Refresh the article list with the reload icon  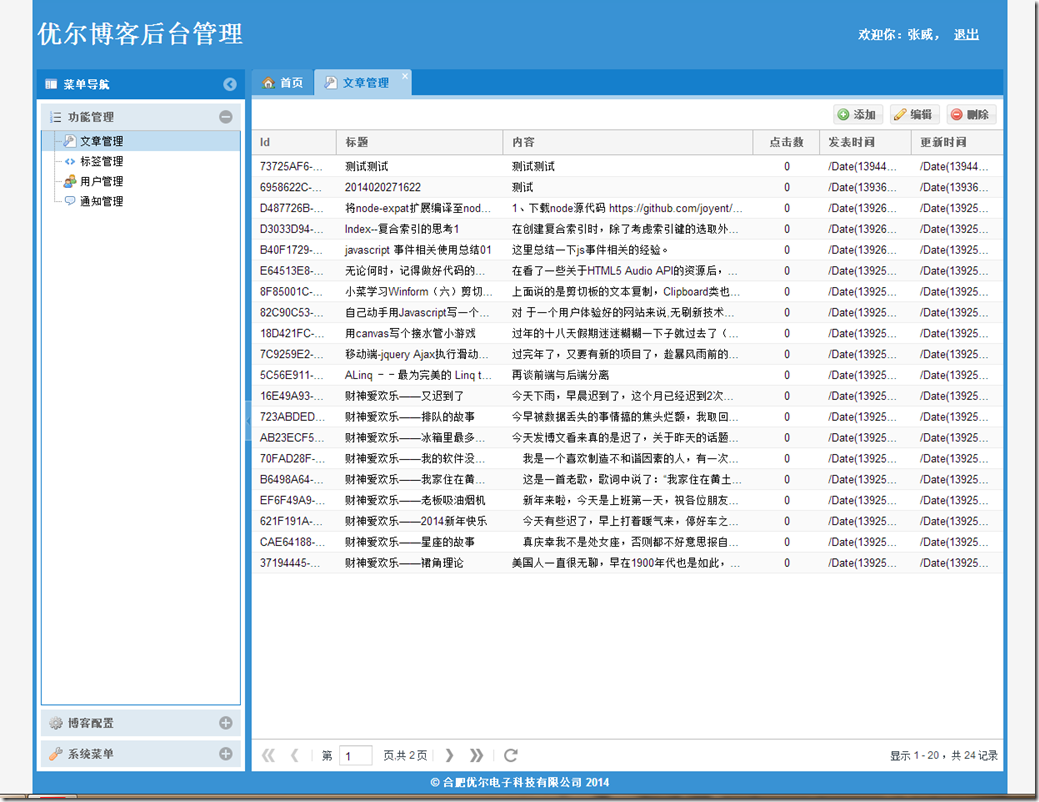tap(511, 755)
